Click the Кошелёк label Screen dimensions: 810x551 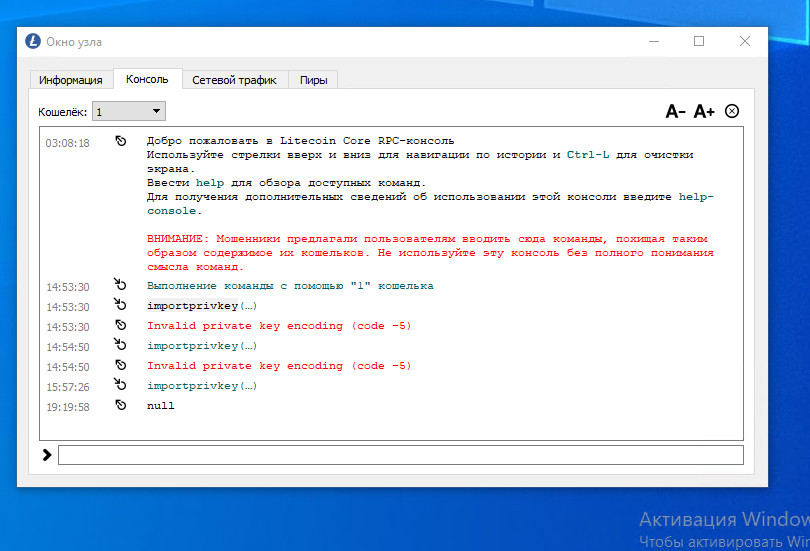(x=63, y=112)
